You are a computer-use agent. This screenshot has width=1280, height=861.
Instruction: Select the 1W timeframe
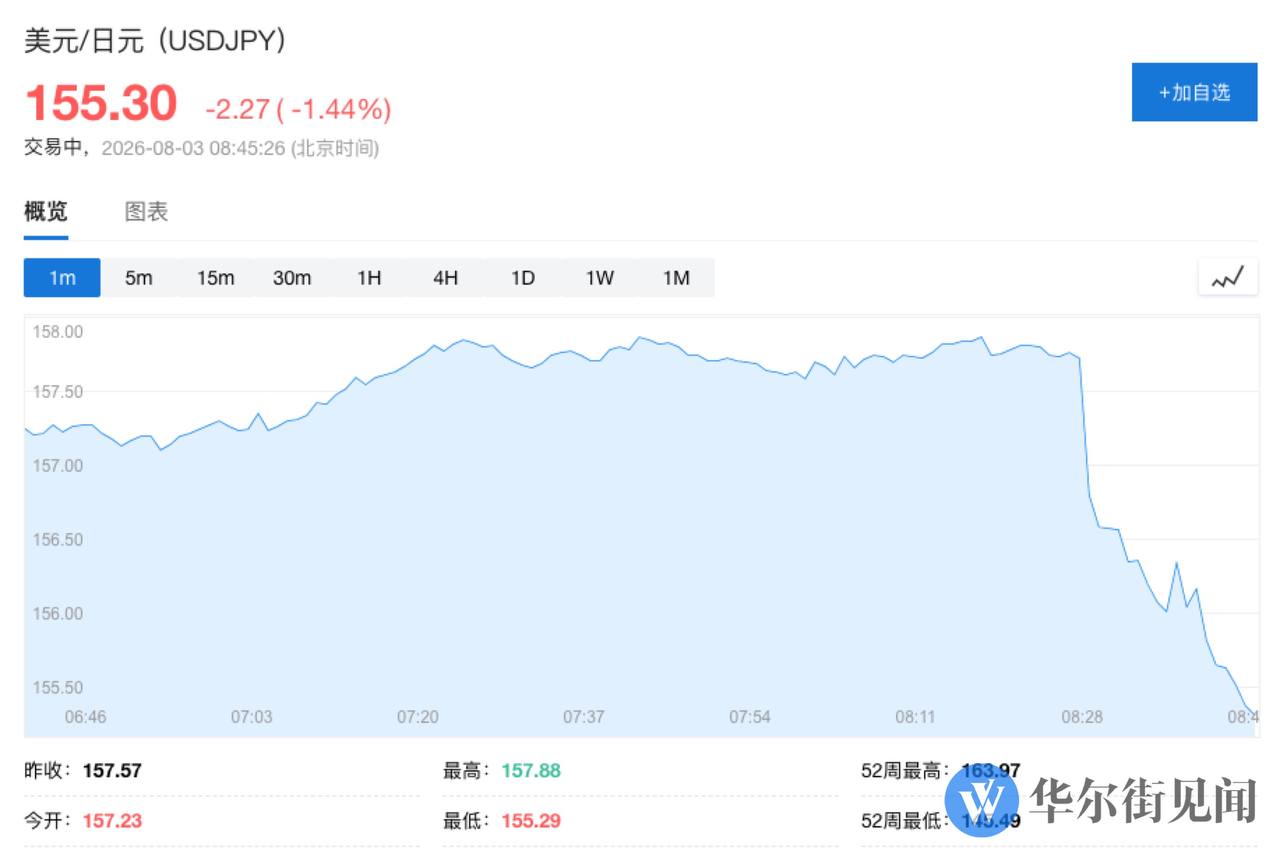pyautogui.click(x=600, y=278)
